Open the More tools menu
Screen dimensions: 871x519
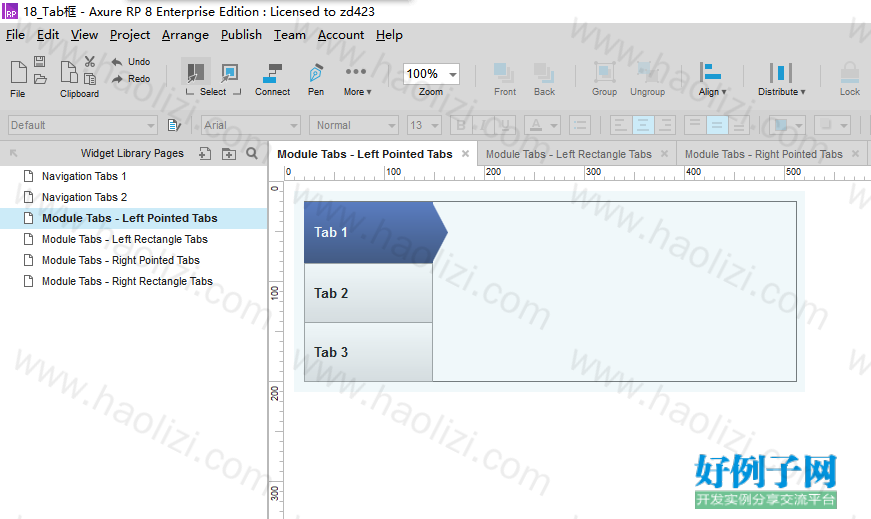(357, 79)
